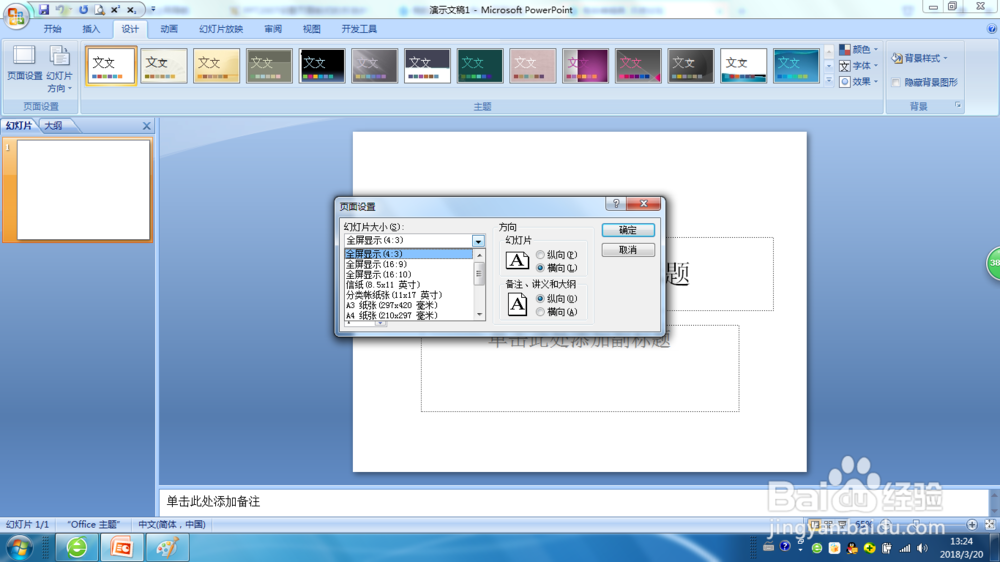Open the 审阅 ribbon tab
Image resolution: width=1000 pixels, height=562 pixels.
click(273, 29)
